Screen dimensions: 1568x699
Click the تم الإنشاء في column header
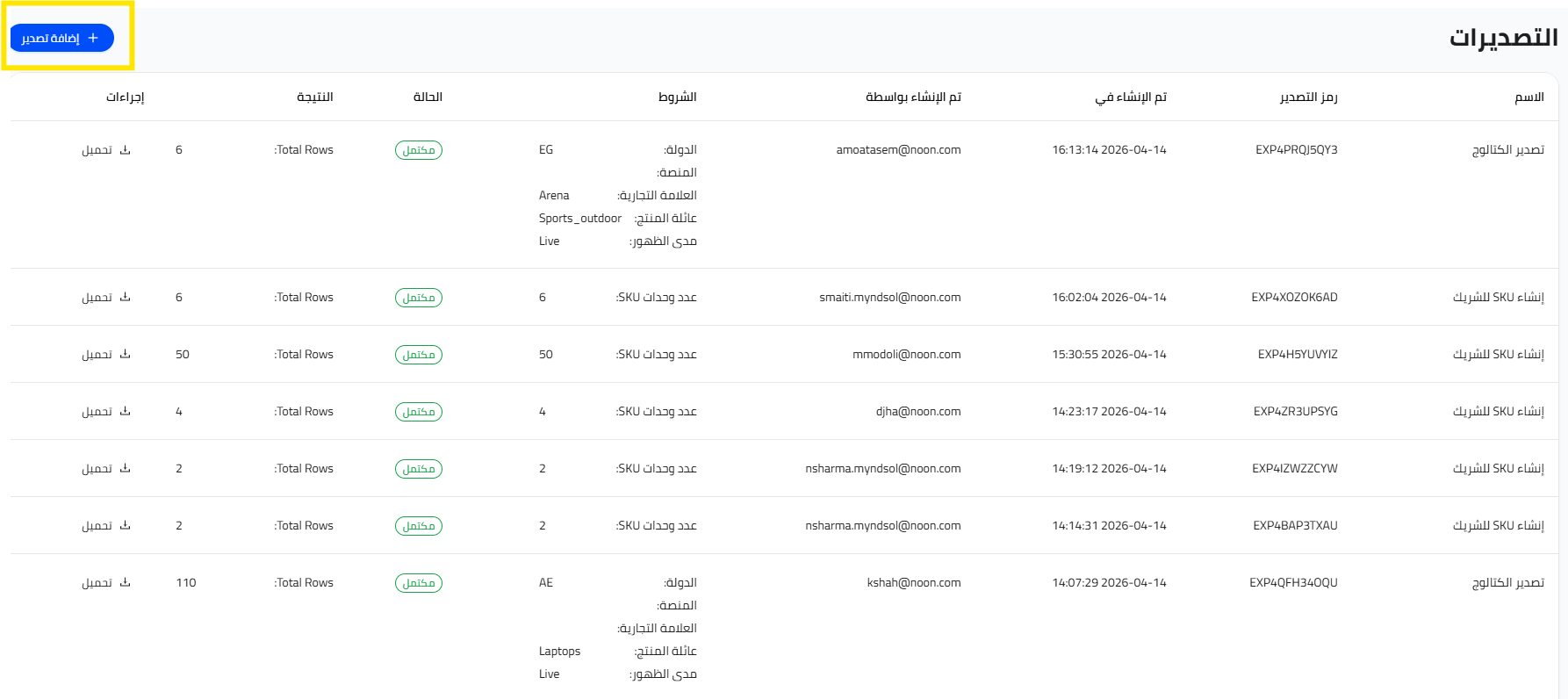pos(1131,97)
